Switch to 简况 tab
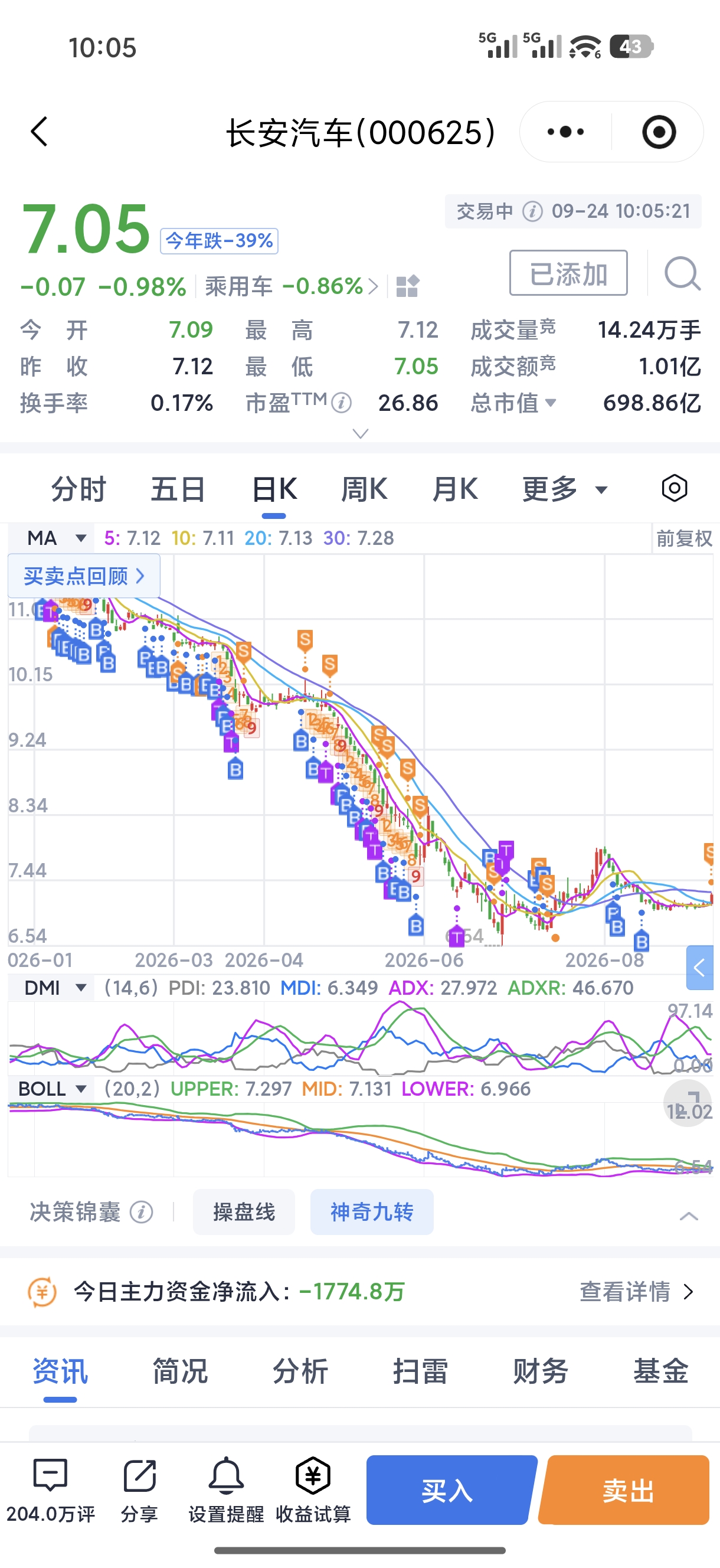 coord(180,1371)
